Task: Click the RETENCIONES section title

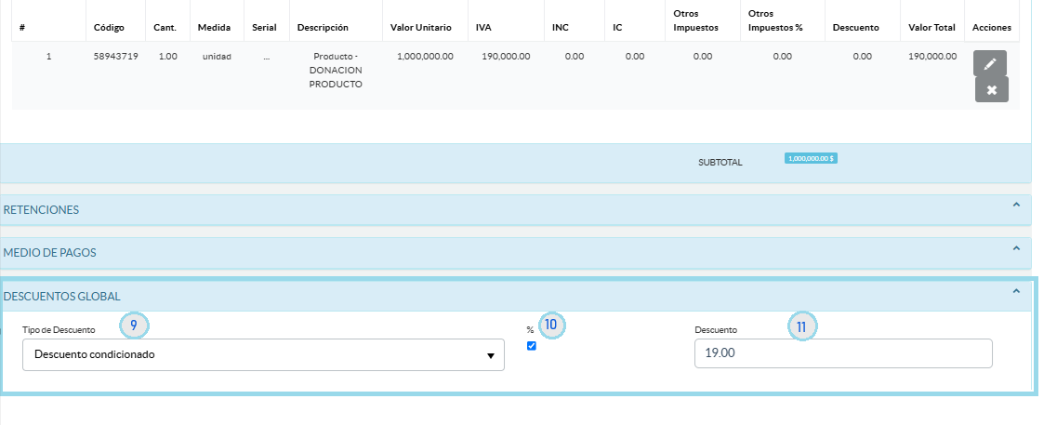Action: coord(42,210)
